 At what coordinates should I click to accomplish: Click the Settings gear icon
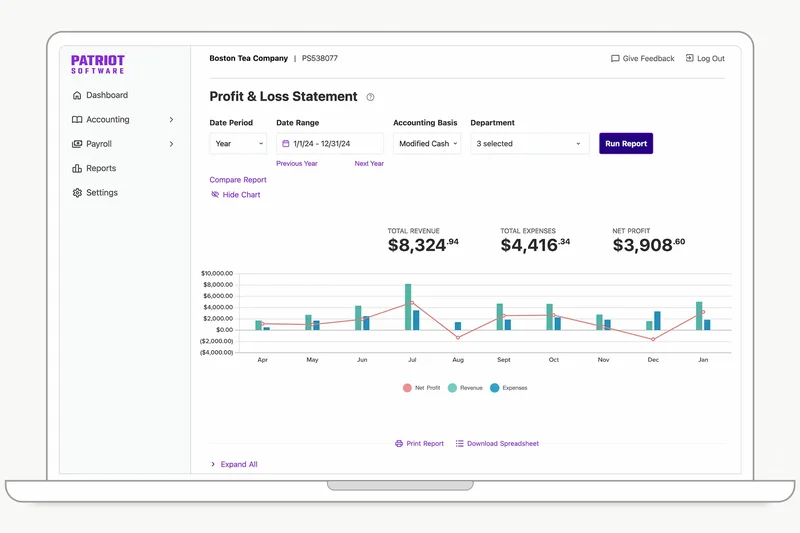point(77,193)
